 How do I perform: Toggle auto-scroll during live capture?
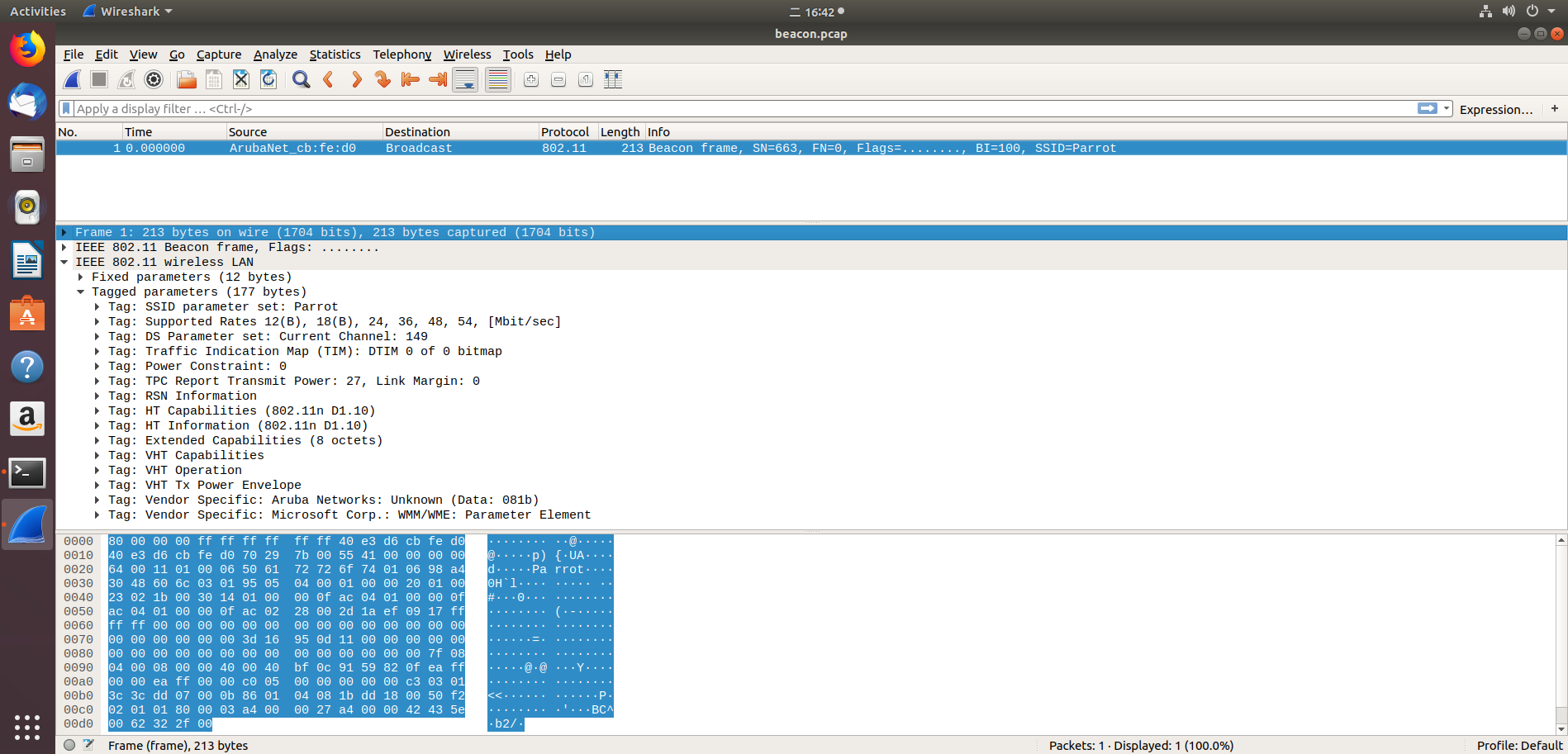click(465, 79)
